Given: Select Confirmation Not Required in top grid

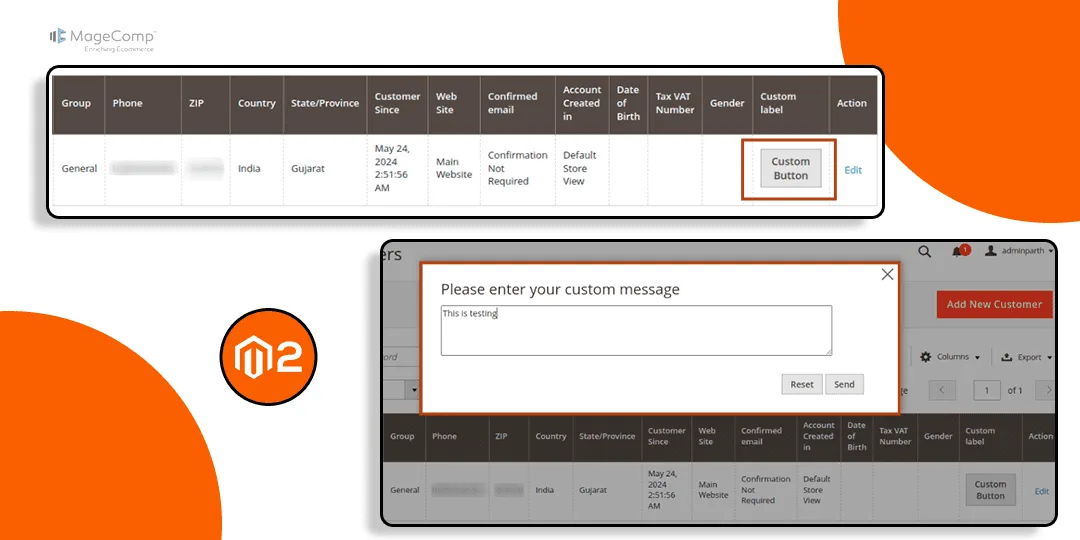Looking at the screenshot, I should point(517,168).
